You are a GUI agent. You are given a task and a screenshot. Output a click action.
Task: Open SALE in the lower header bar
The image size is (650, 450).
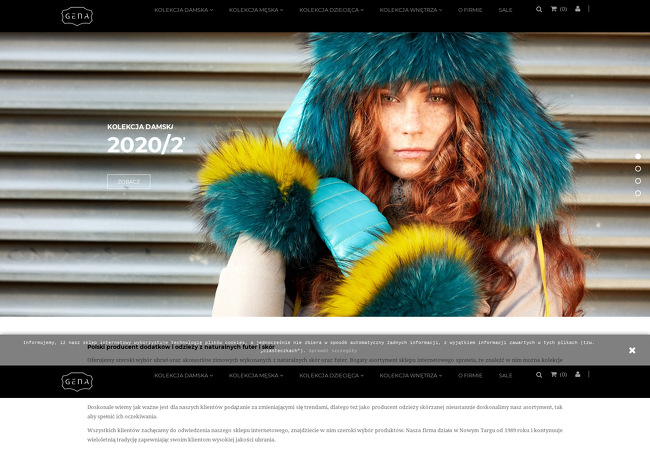click(x=505, y=375)
